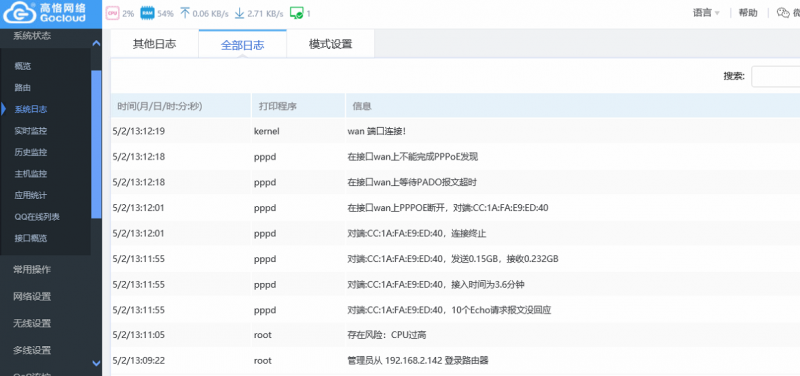
Task: Open the 语言 language dropdown
Action: point(706,13)
